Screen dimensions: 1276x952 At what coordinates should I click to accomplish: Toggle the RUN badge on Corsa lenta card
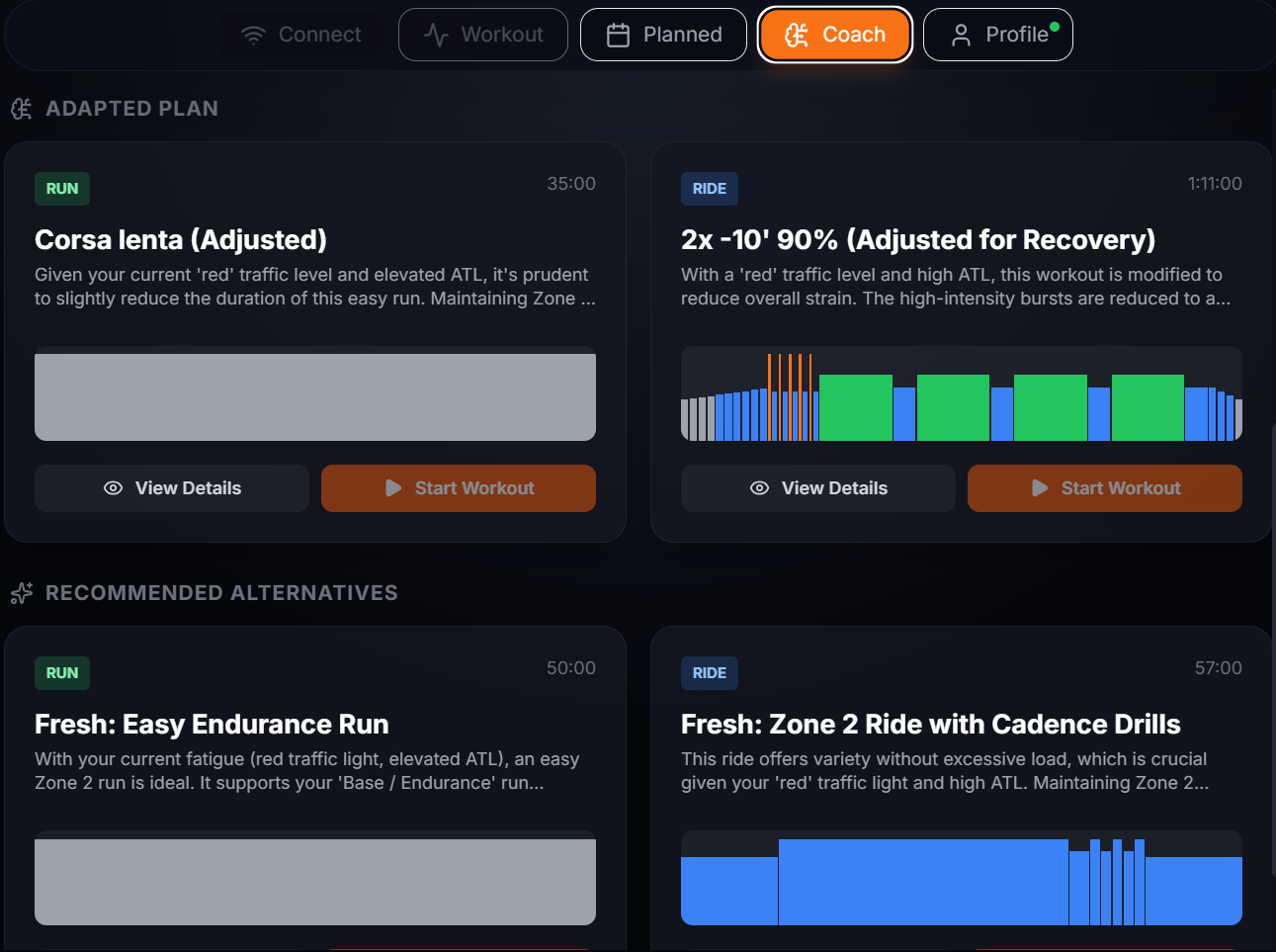[61, 188]
